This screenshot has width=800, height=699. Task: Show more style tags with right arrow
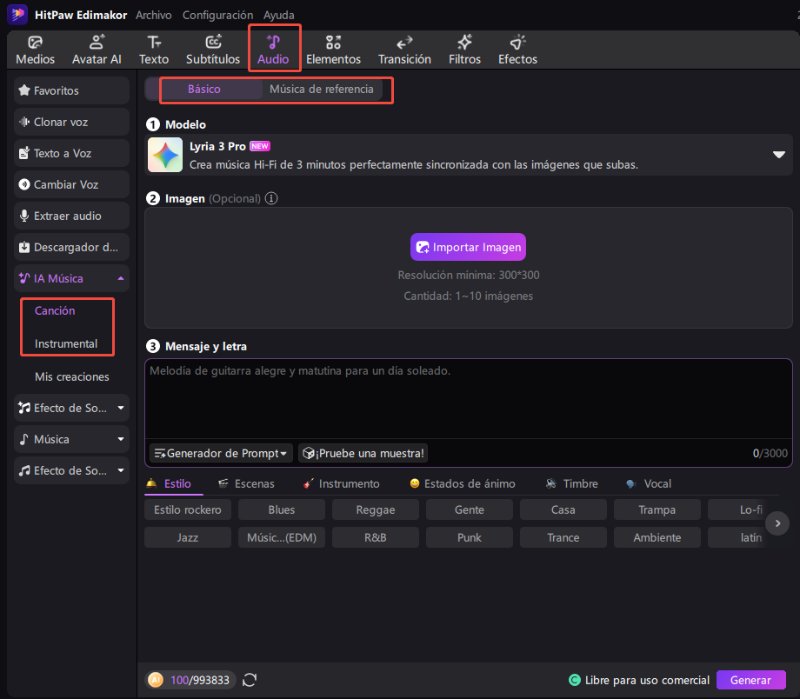pos(777,523)
